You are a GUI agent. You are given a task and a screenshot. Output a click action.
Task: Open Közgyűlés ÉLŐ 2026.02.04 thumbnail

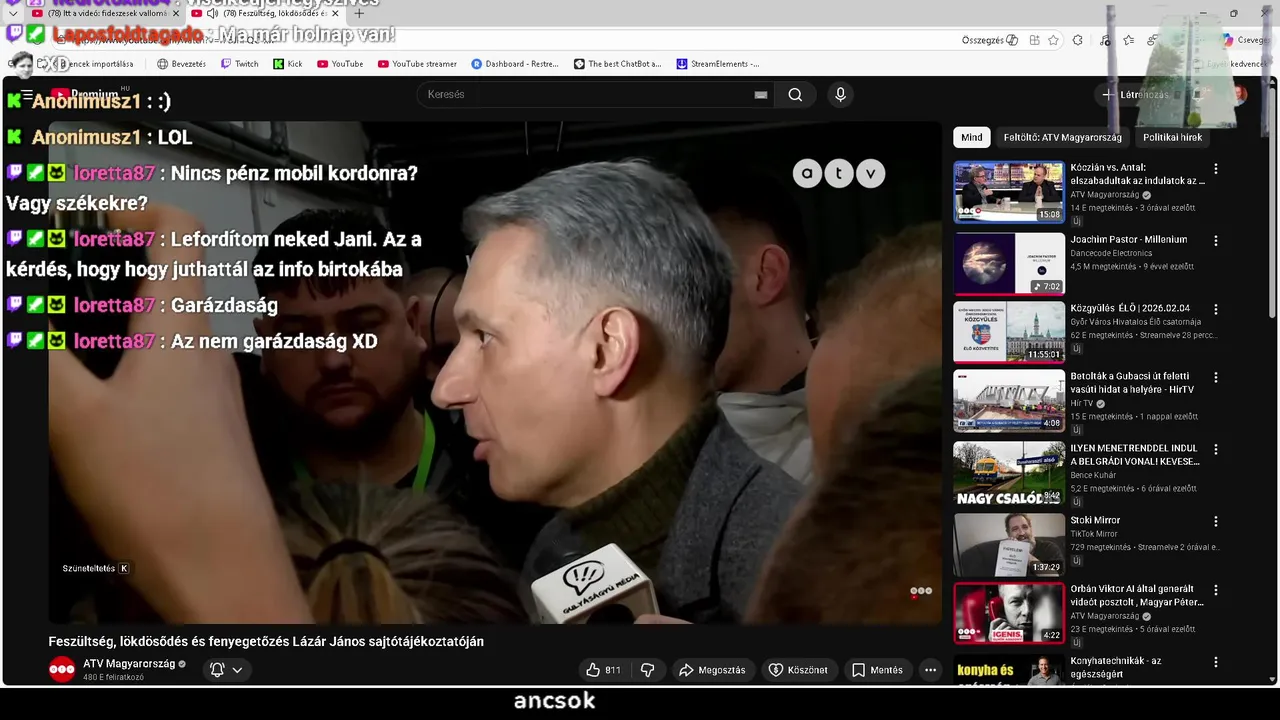[x=1008, y=332]
